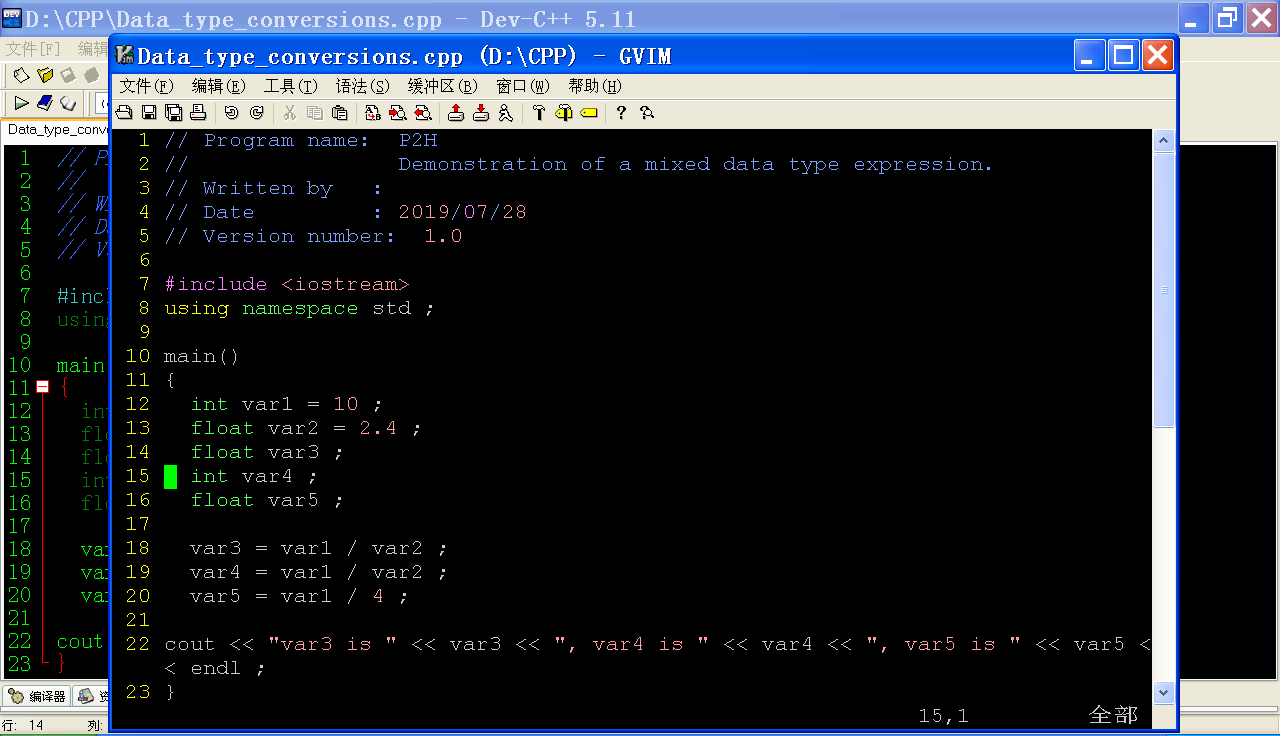
Task: Open the 缓冲区(B) menu in GVIM
Action: [442, 86]
